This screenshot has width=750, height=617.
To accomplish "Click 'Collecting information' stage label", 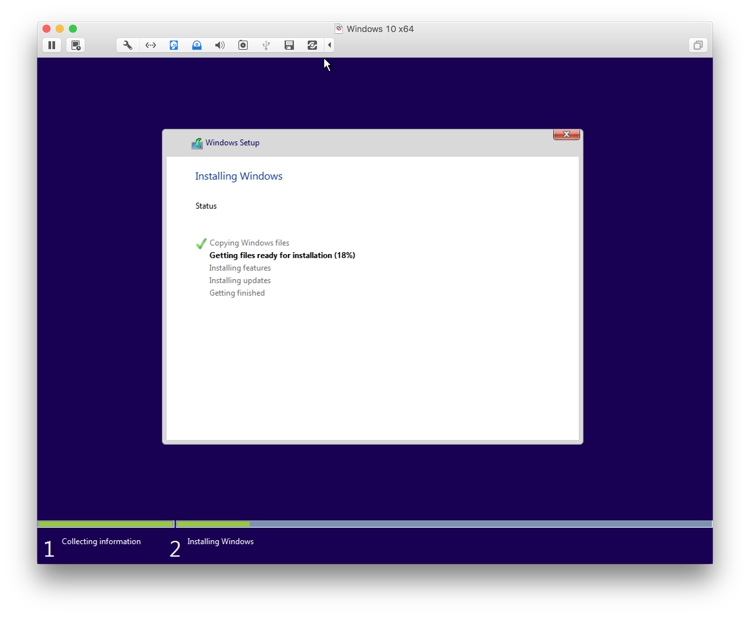I will pos(101,541).
